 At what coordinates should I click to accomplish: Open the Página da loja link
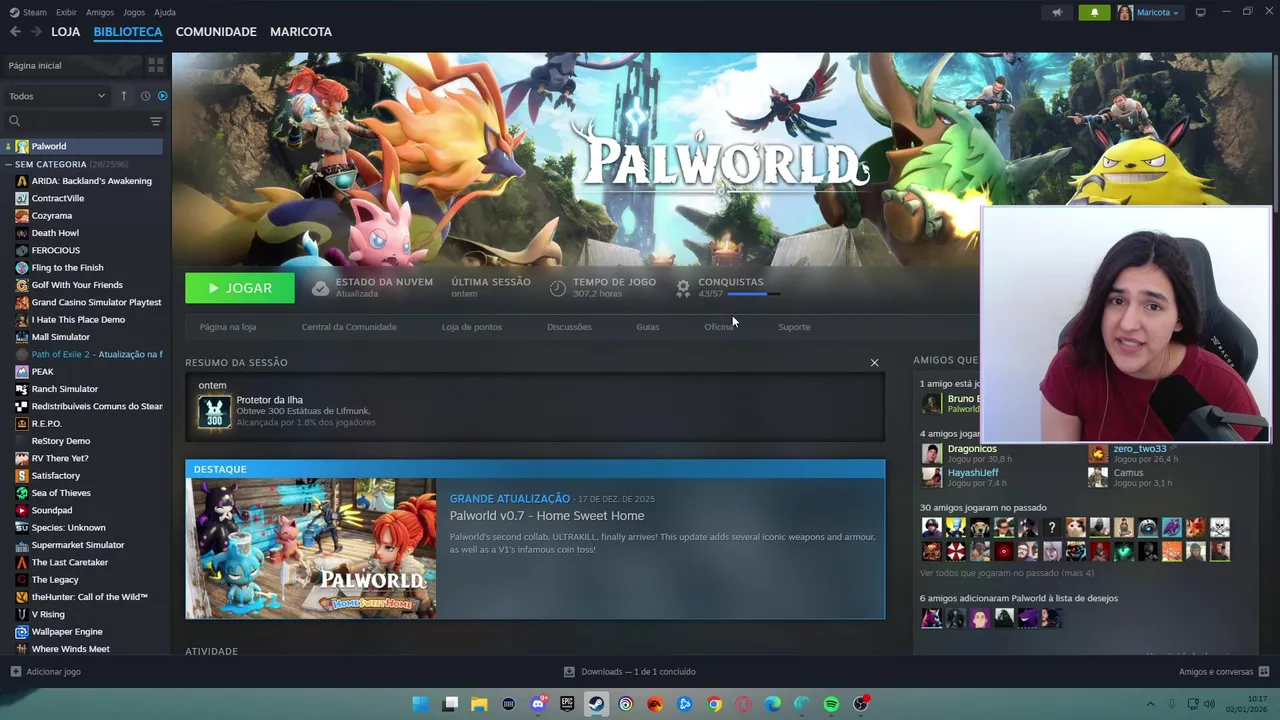point(228,327)
